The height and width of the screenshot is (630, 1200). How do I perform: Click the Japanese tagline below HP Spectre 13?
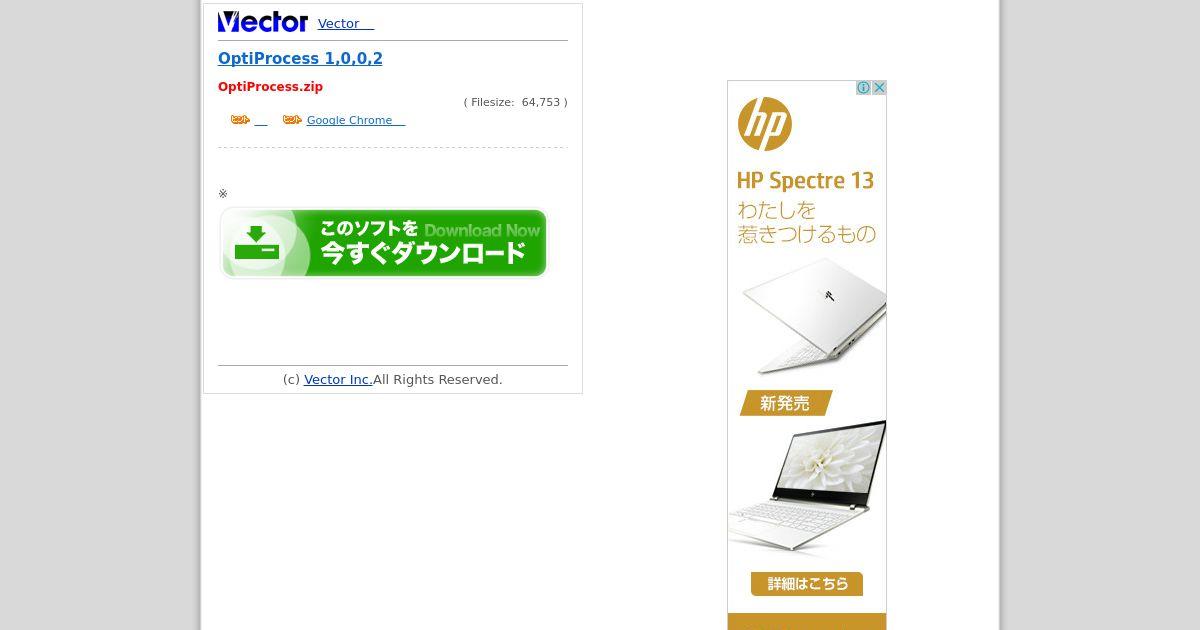pyautogui.click(x=806, y=222)
